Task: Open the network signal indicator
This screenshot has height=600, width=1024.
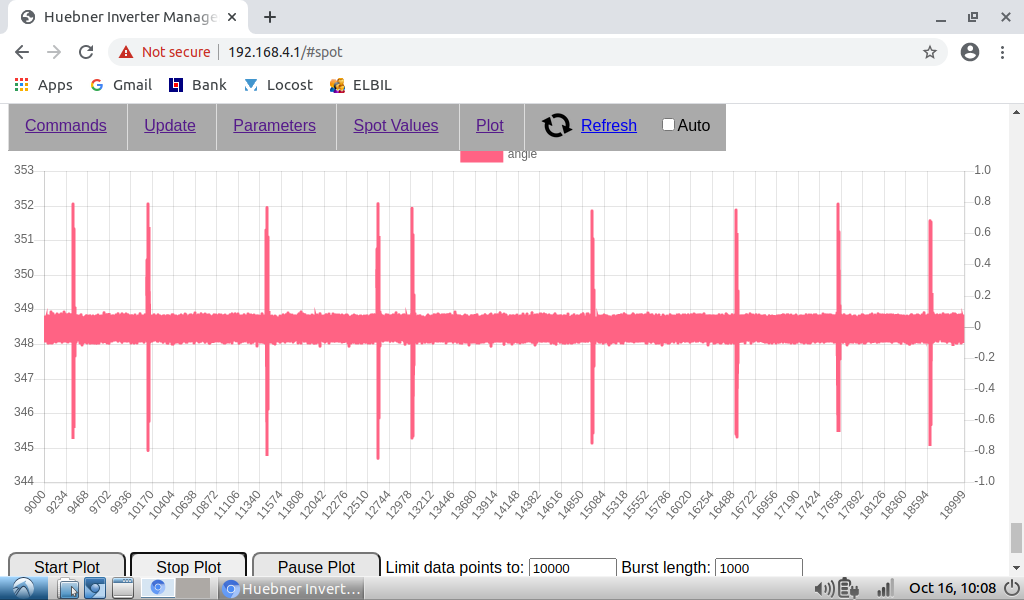Action: point(884,588)
